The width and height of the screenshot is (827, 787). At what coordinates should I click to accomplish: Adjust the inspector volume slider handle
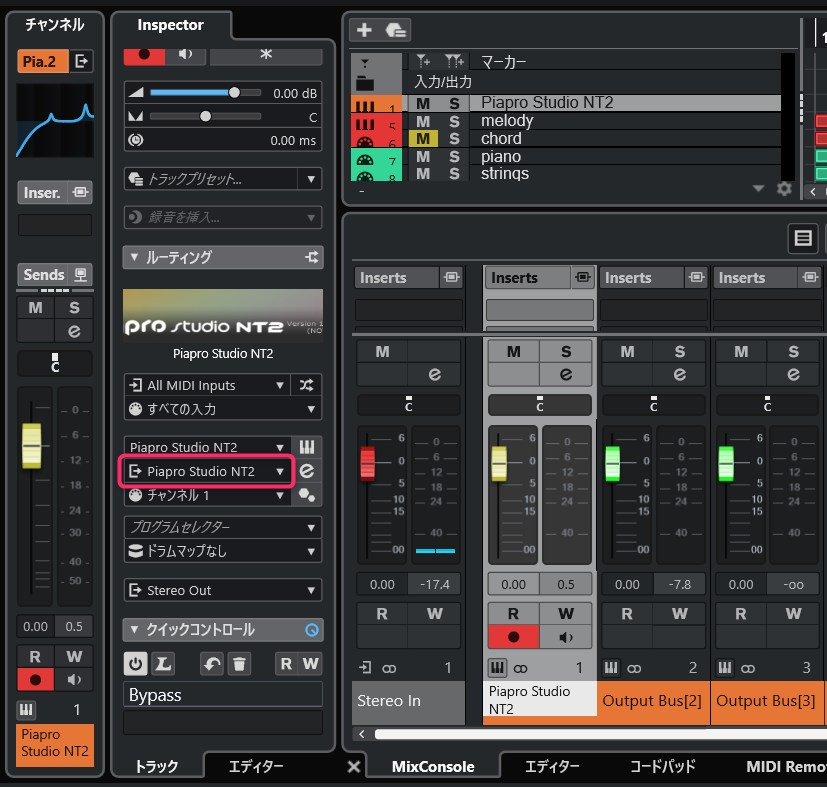[x=234, y=92]
